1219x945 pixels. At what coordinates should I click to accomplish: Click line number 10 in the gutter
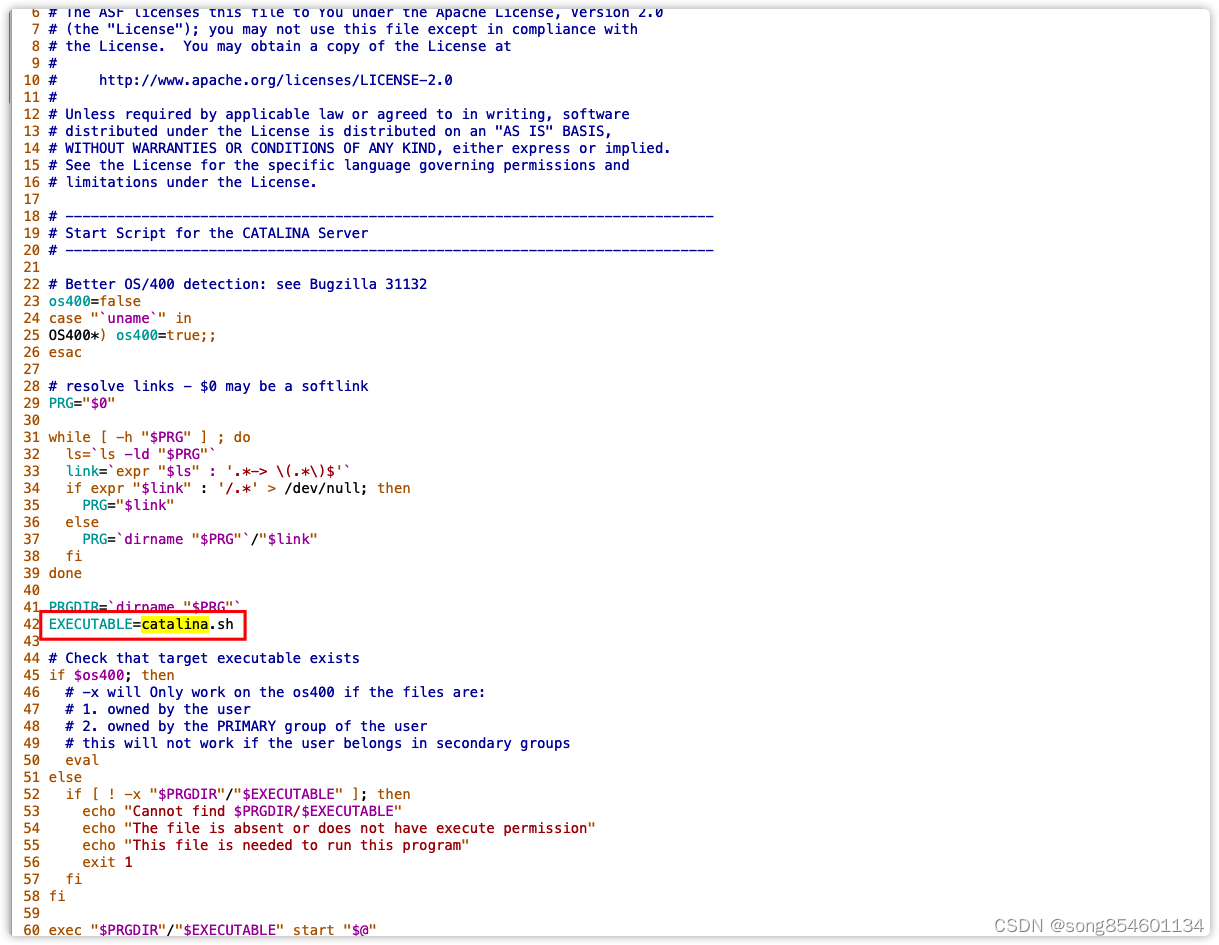(31, 80)
